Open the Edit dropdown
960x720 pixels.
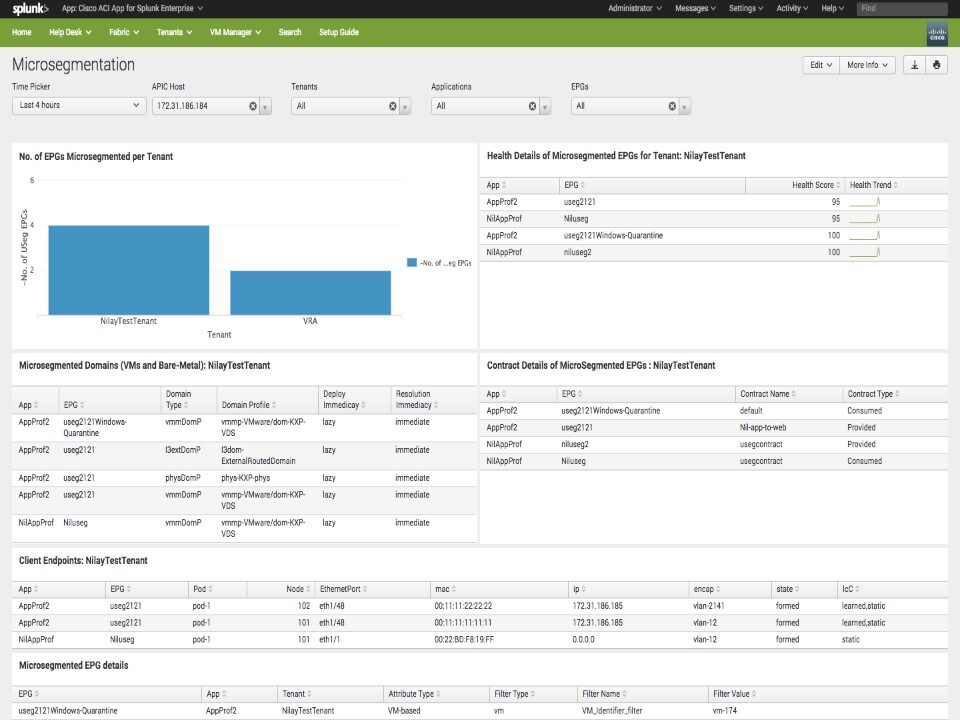[x=820, y=65]
